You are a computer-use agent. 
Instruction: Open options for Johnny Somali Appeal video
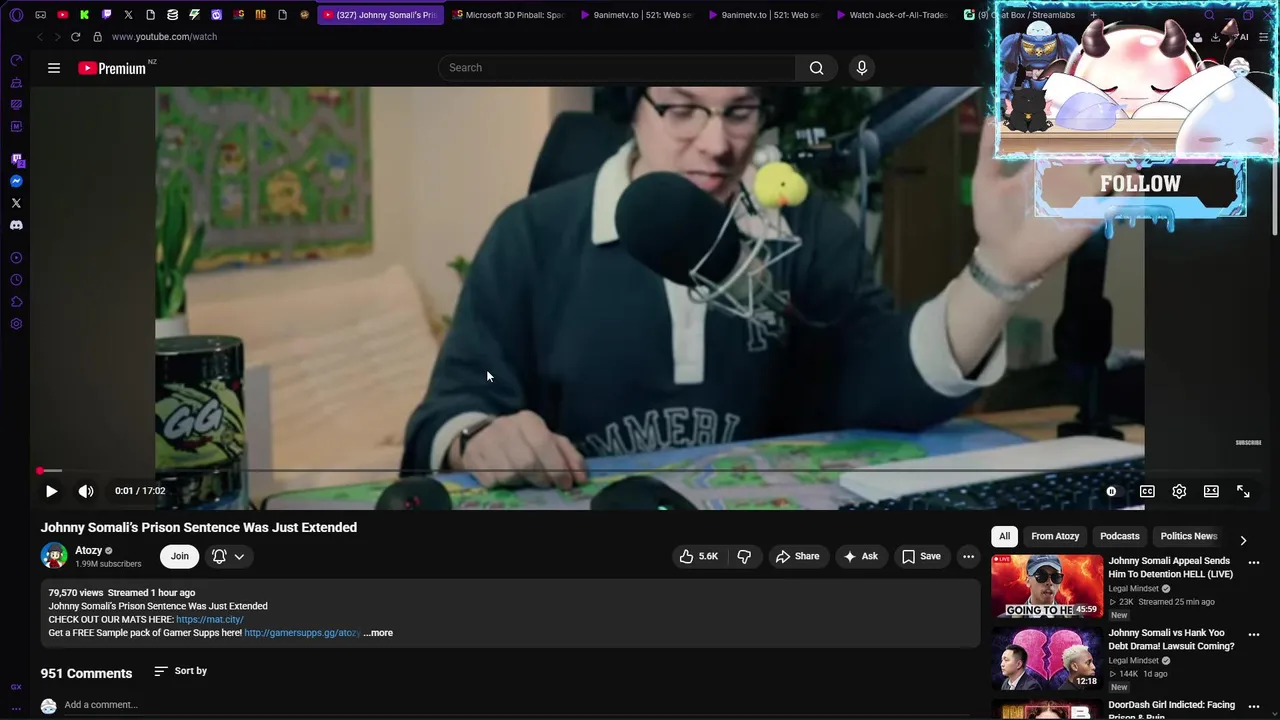point(1254,562)
